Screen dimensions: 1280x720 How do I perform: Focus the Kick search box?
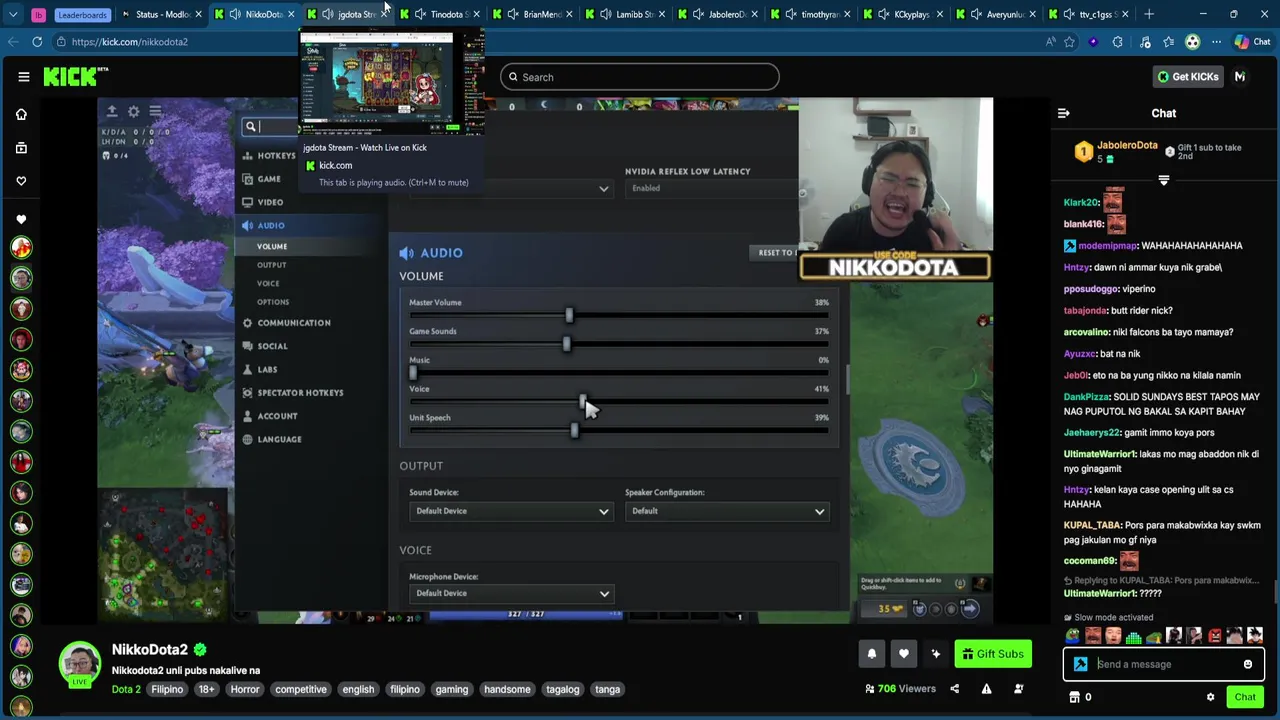(639, 77)
